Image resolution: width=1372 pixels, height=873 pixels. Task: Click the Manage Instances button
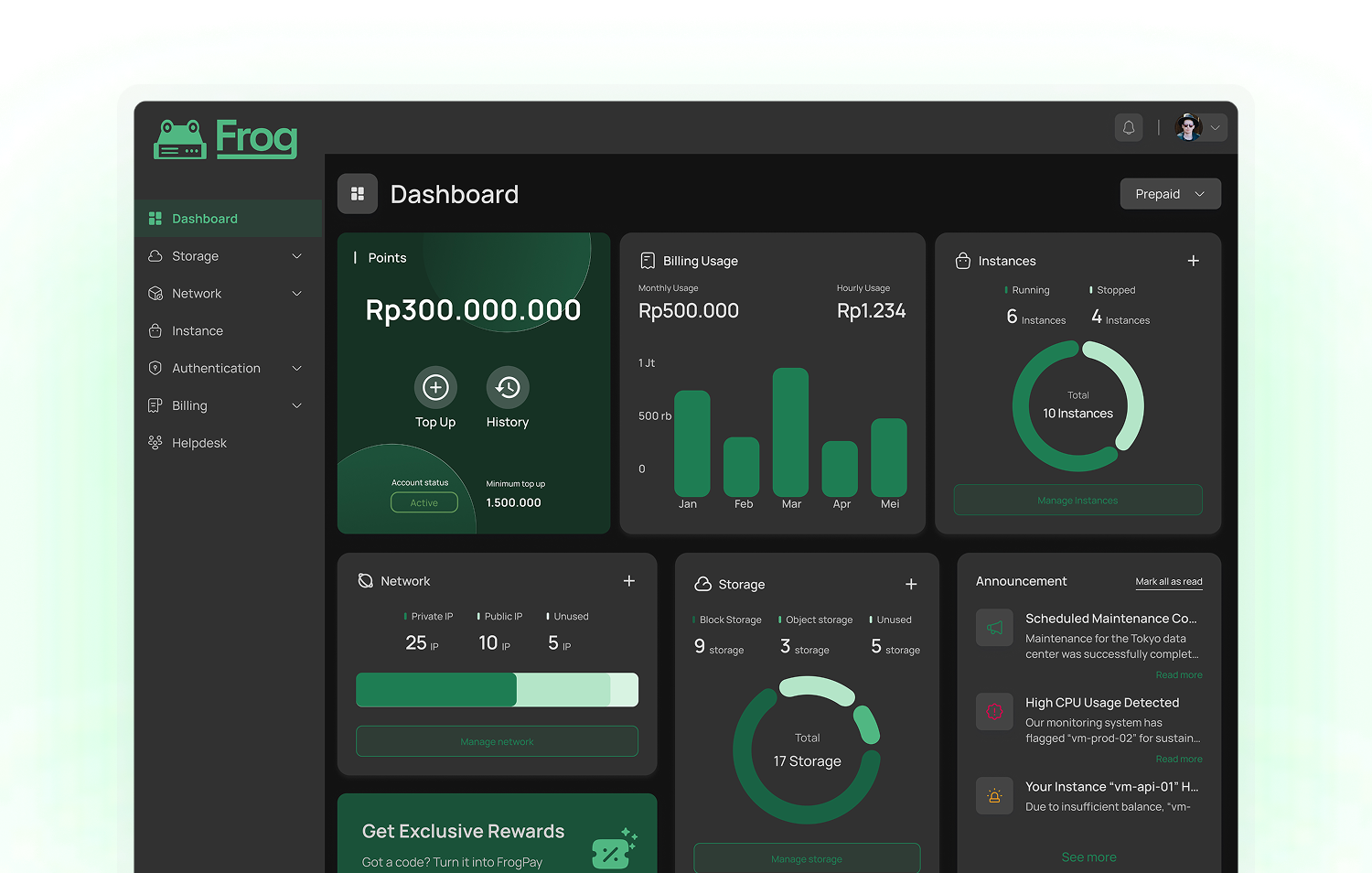pyautogui.click(x=1077, y=501)
